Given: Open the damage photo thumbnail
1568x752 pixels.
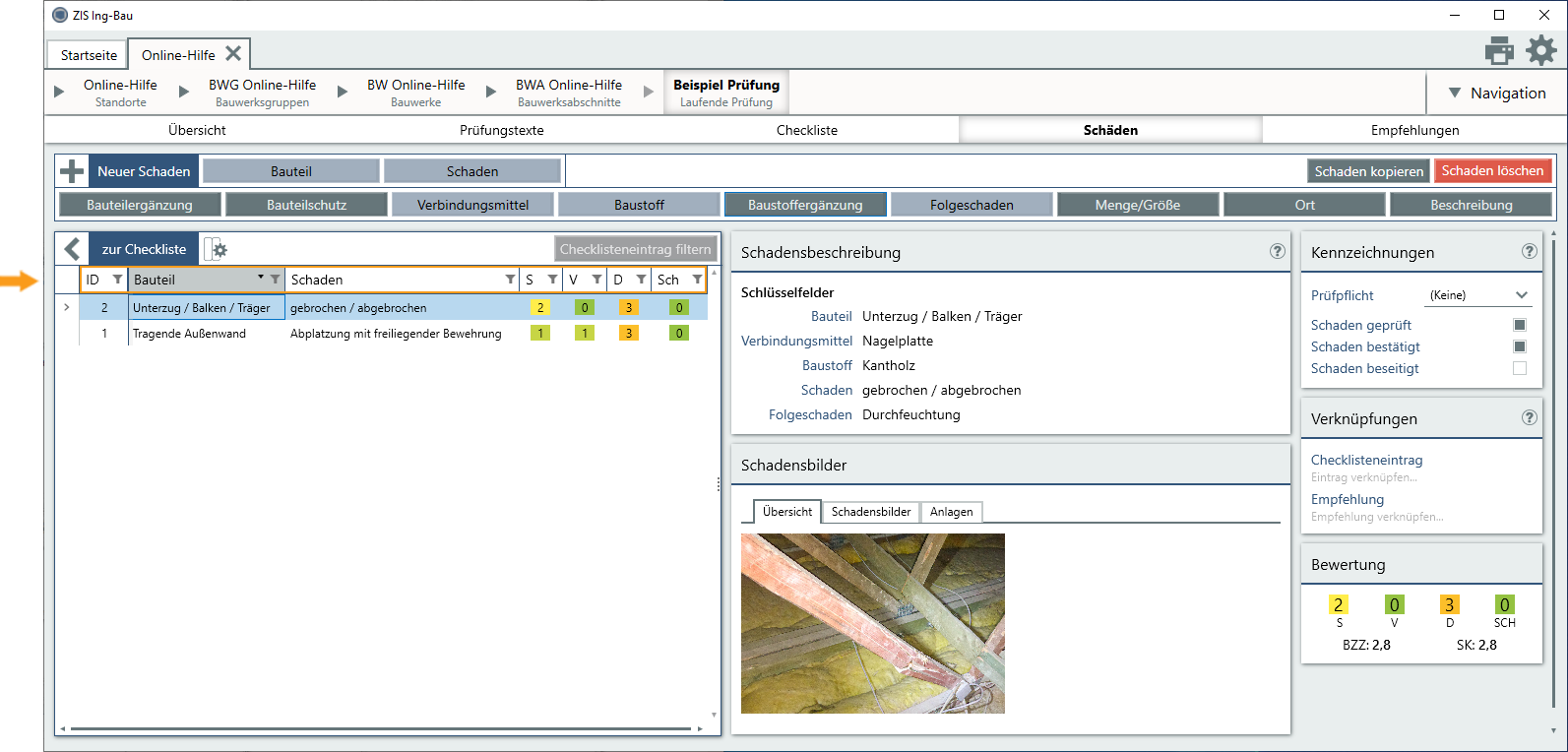Looking at the screenshot, I should pyautogui.click(x=872, y=623).
